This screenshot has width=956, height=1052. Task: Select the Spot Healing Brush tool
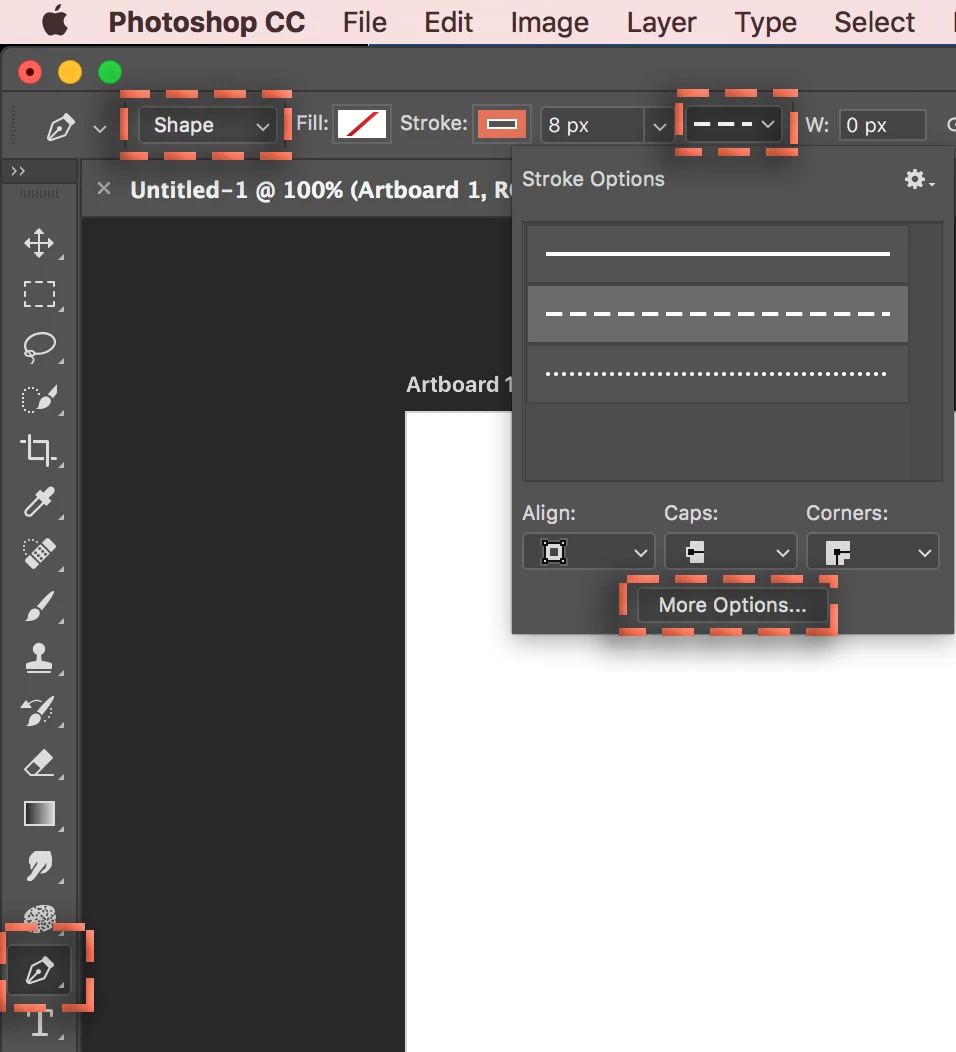[x=39, y=554]
